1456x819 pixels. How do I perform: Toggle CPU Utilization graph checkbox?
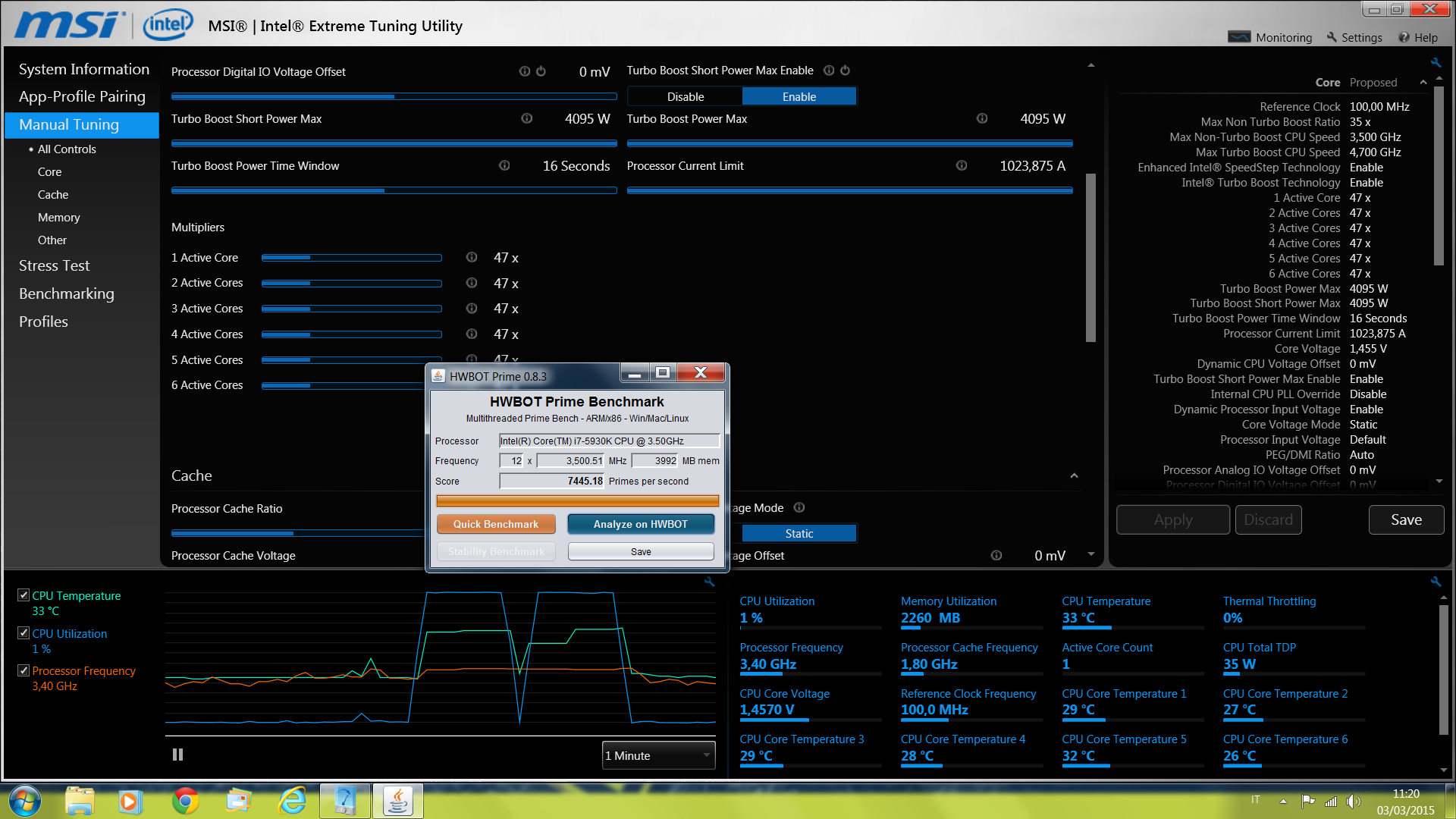pos(24,632)
